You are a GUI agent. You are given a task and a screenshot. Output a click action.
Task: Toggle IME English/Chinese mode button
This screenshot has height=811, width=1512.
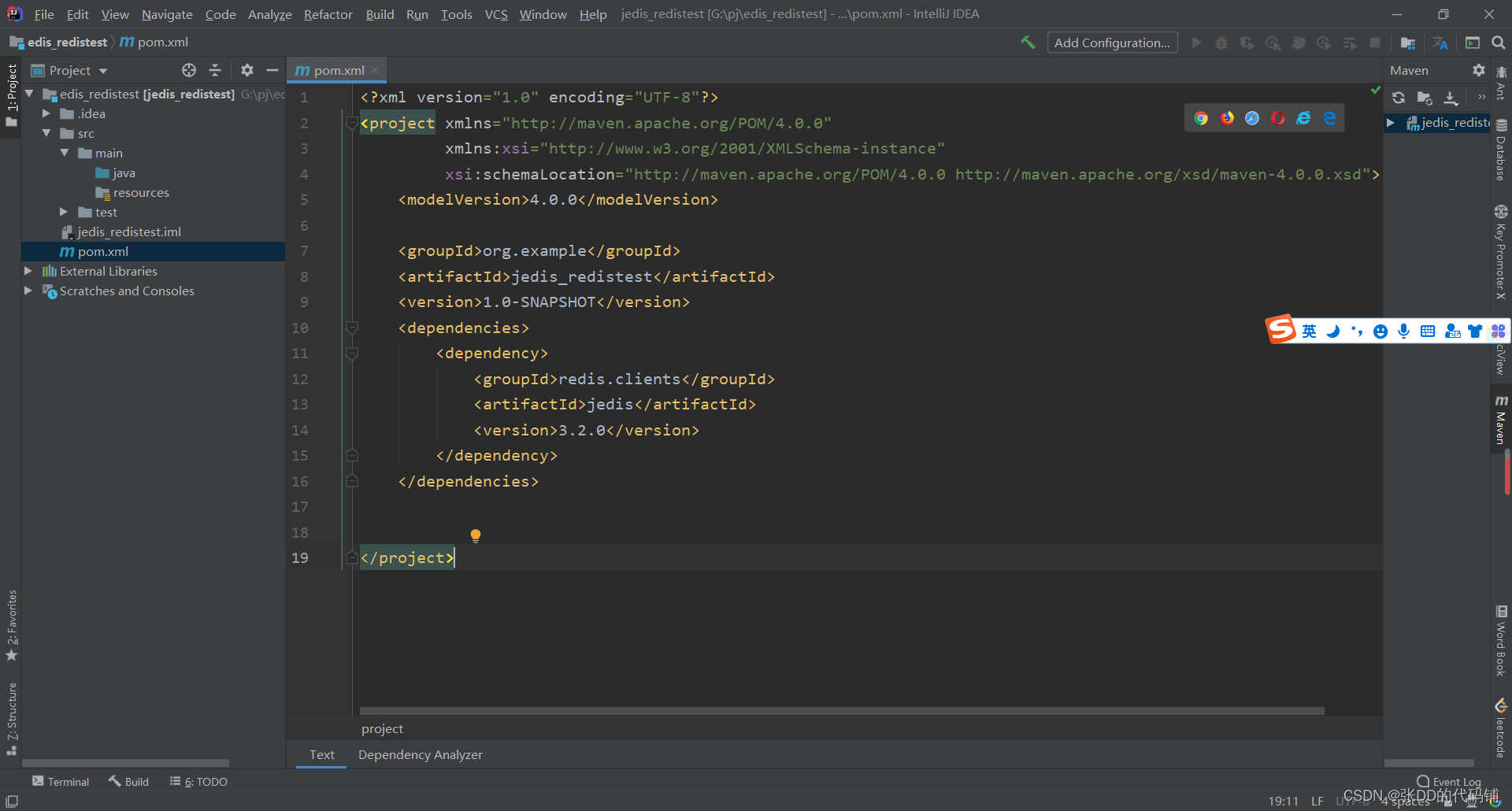pos(1309,331)
